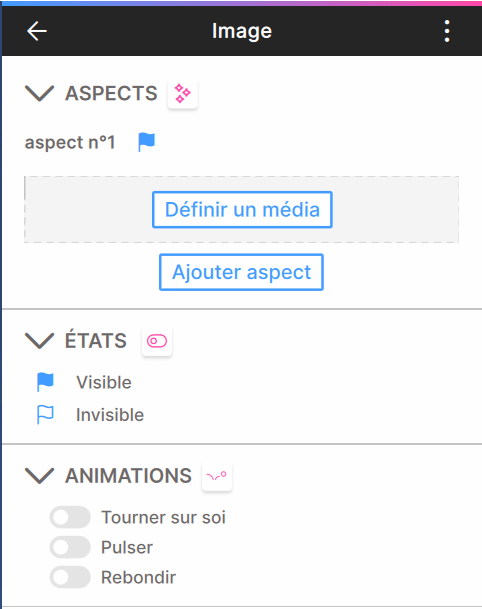Click the aspect n°1 label
482x609 pixels.
[x=70, y=143]
